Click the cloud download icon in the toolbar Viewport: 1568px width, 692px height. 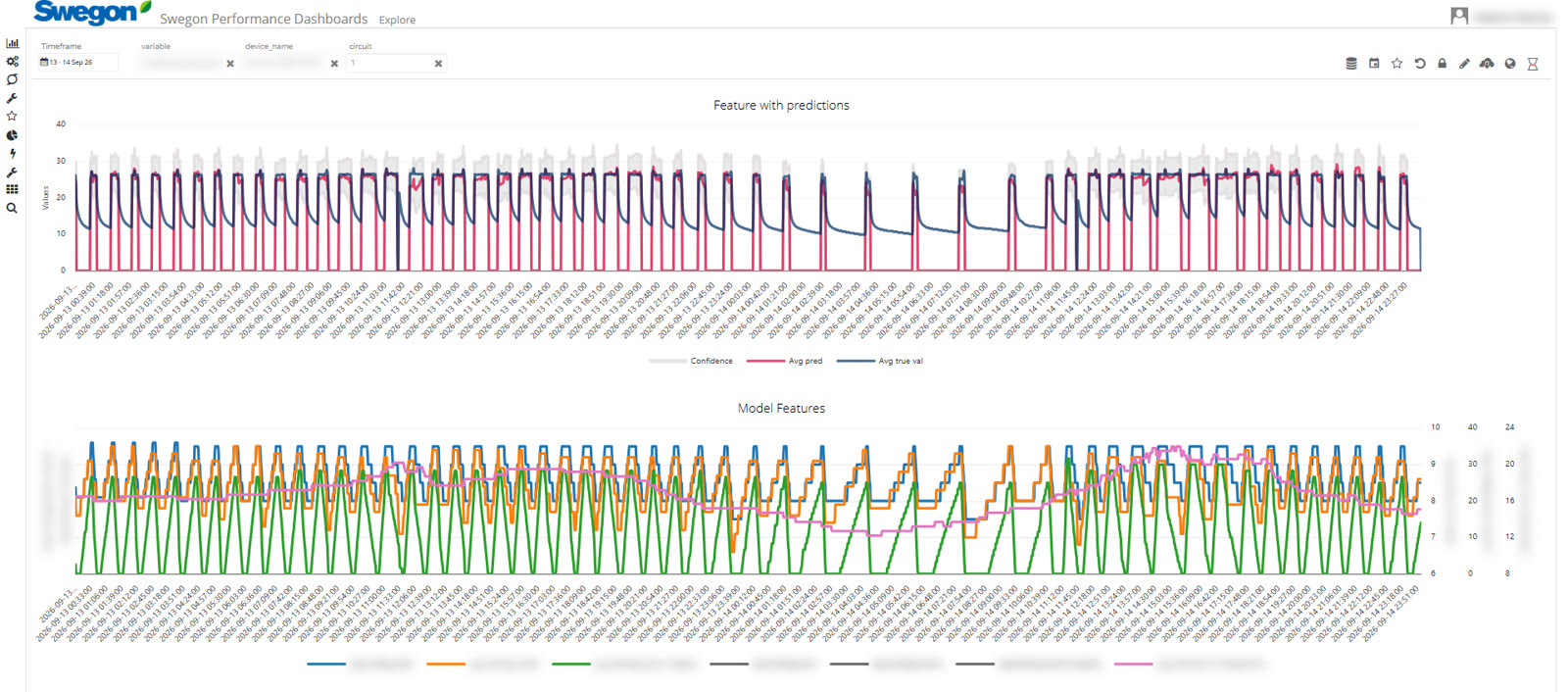click(1487, 64)
